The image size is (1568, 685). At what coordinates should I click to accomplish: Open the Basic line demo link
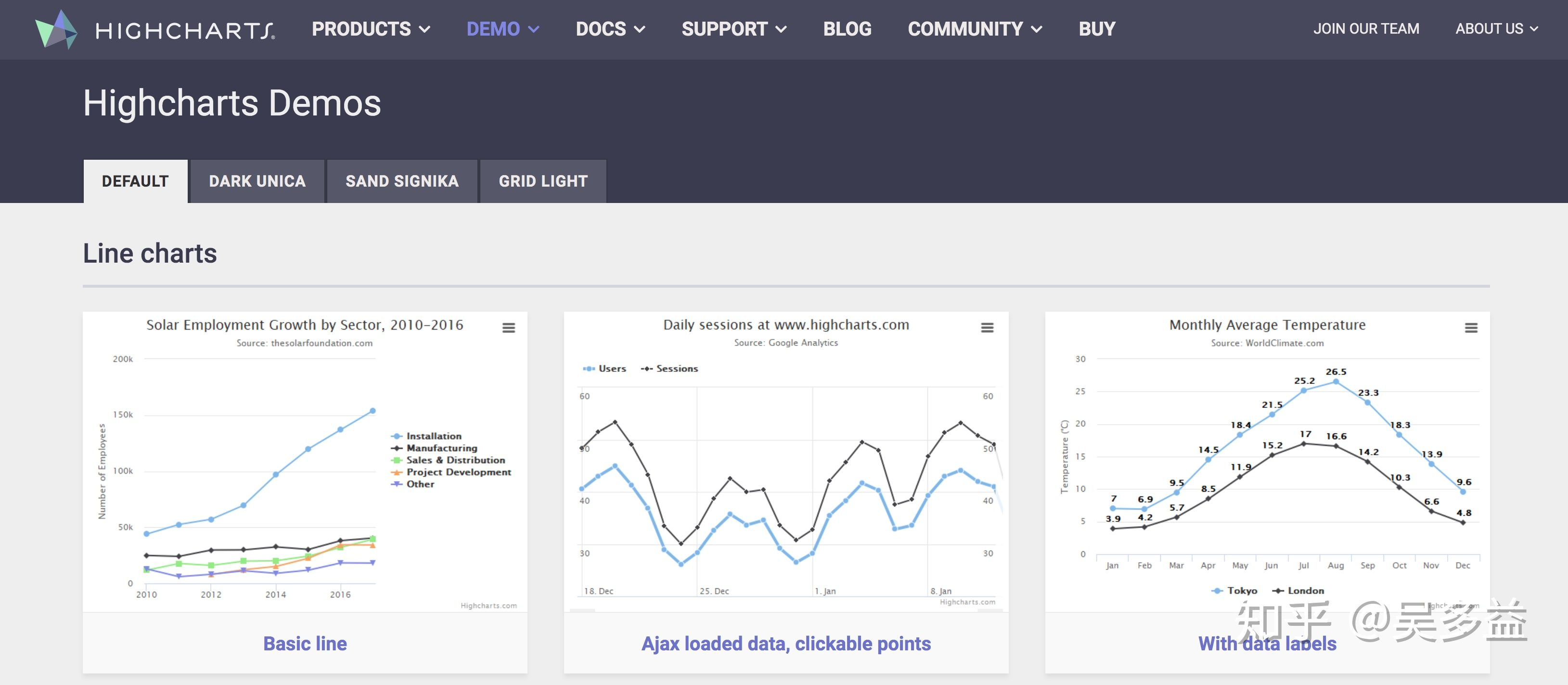[x=305, y=644]
